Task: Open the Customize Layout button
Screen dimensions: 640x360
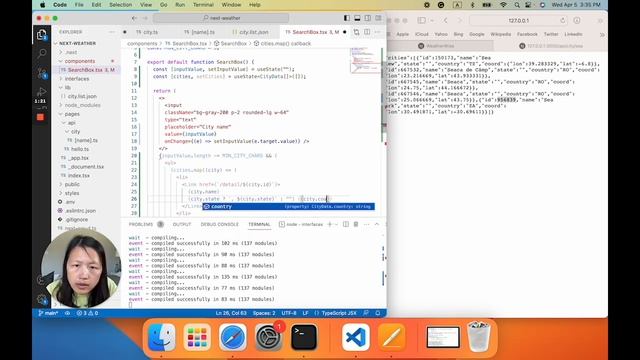Action: pos(378,18)
